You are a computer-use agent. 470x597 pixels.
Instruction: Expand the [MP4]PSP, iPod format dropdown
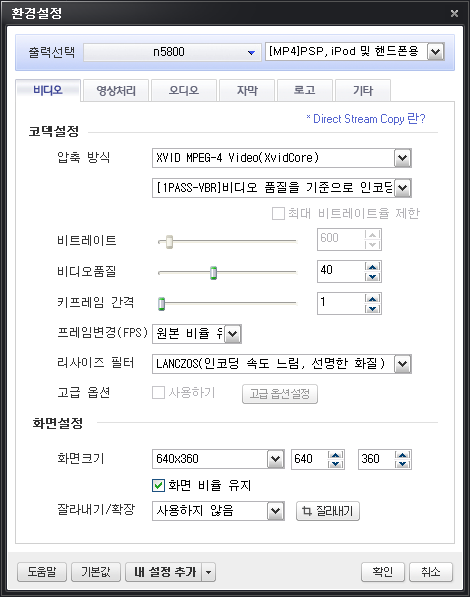pos(436,52)
